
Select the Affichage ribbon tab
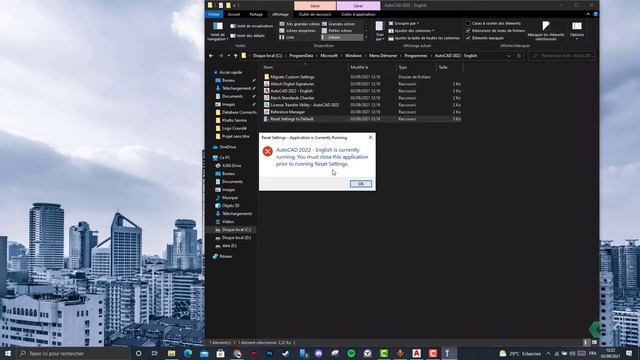point(280,14)
